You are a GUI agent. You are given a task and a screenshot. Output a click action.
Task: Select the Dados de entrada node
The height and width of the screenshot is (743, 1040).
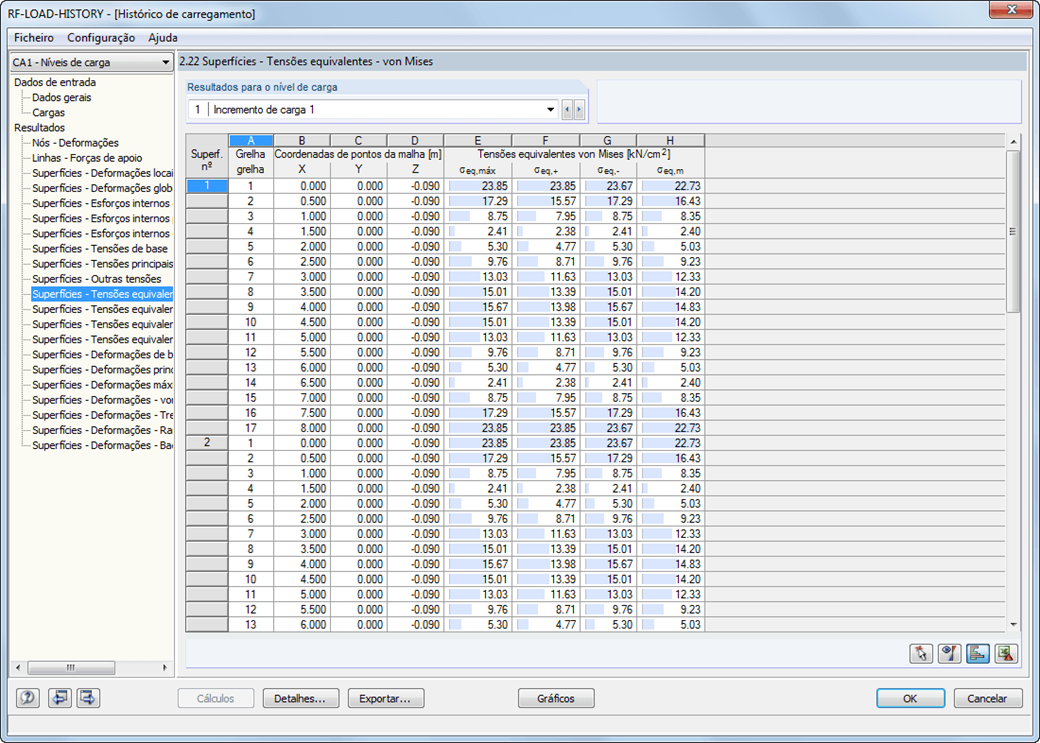[x=55, y=82]
